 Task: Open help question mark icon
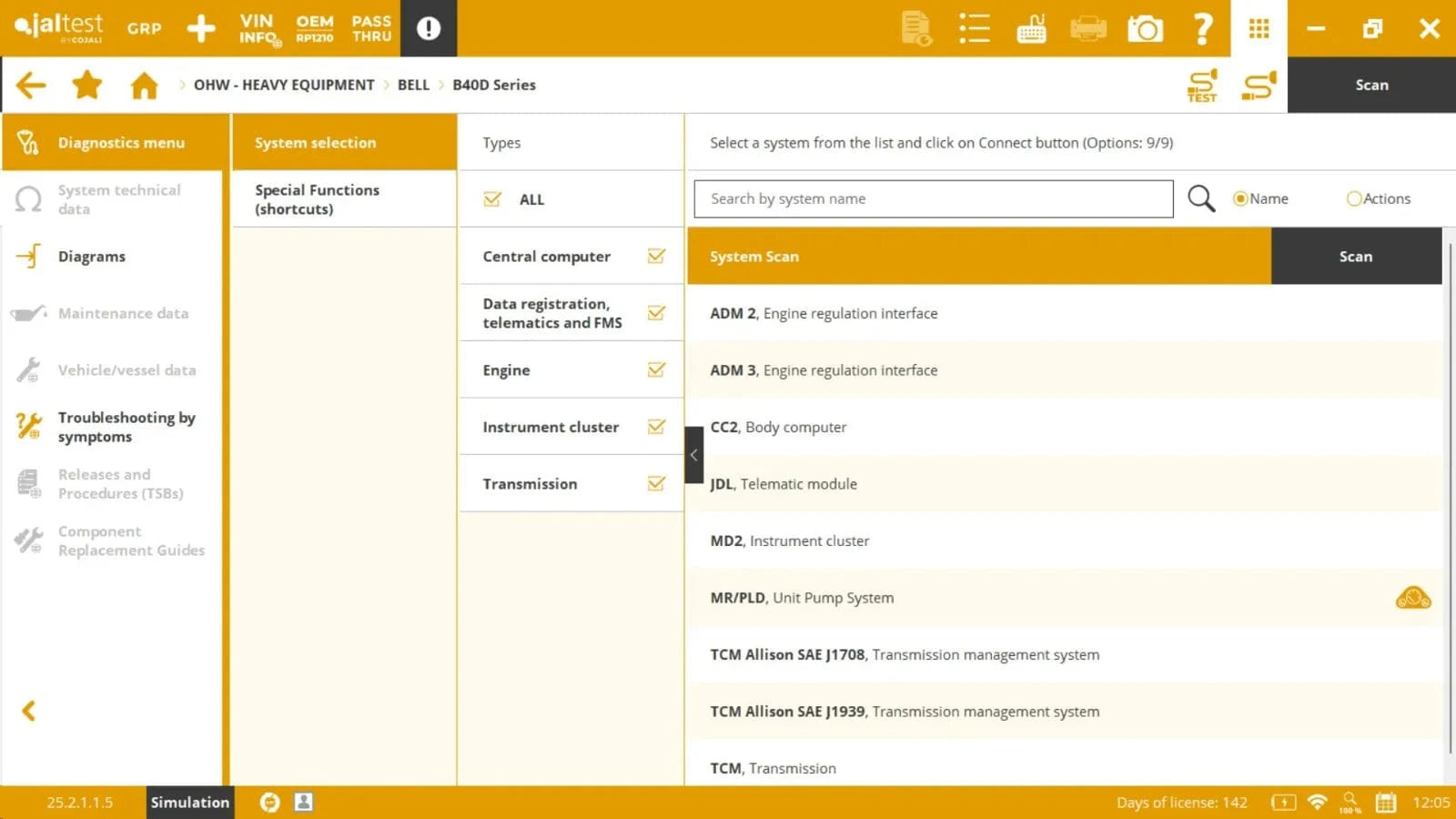coord(1202,28)
